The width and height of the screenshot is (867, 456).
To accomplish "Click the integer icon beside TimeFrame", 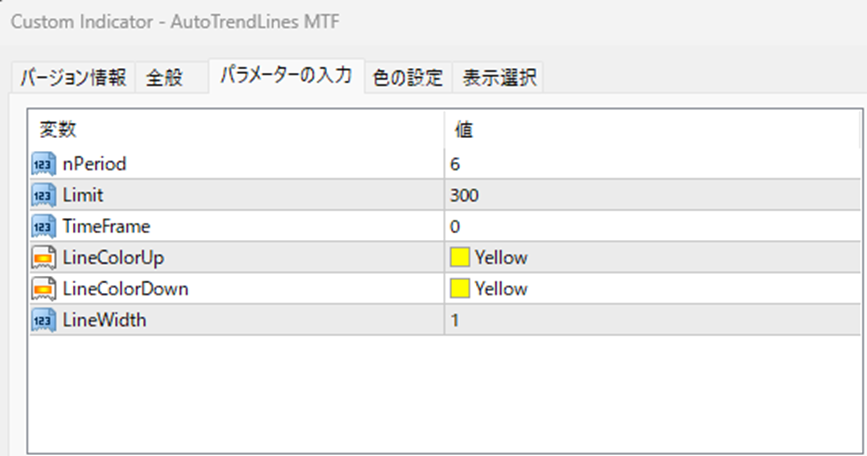I will click(x=44, y=227).
